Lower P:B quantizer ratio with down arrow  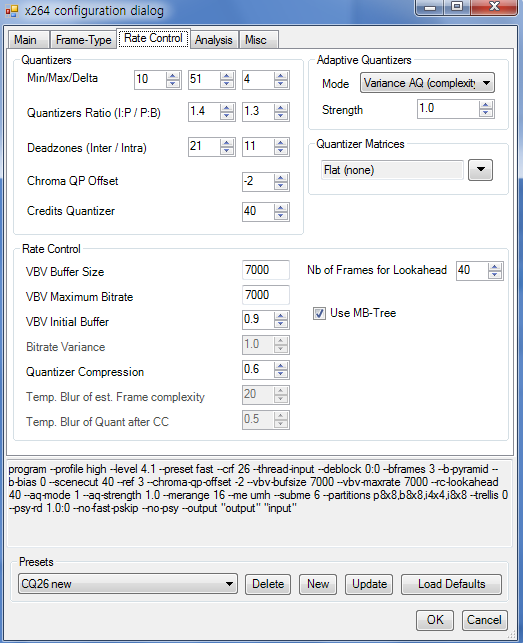click(281, 116)
